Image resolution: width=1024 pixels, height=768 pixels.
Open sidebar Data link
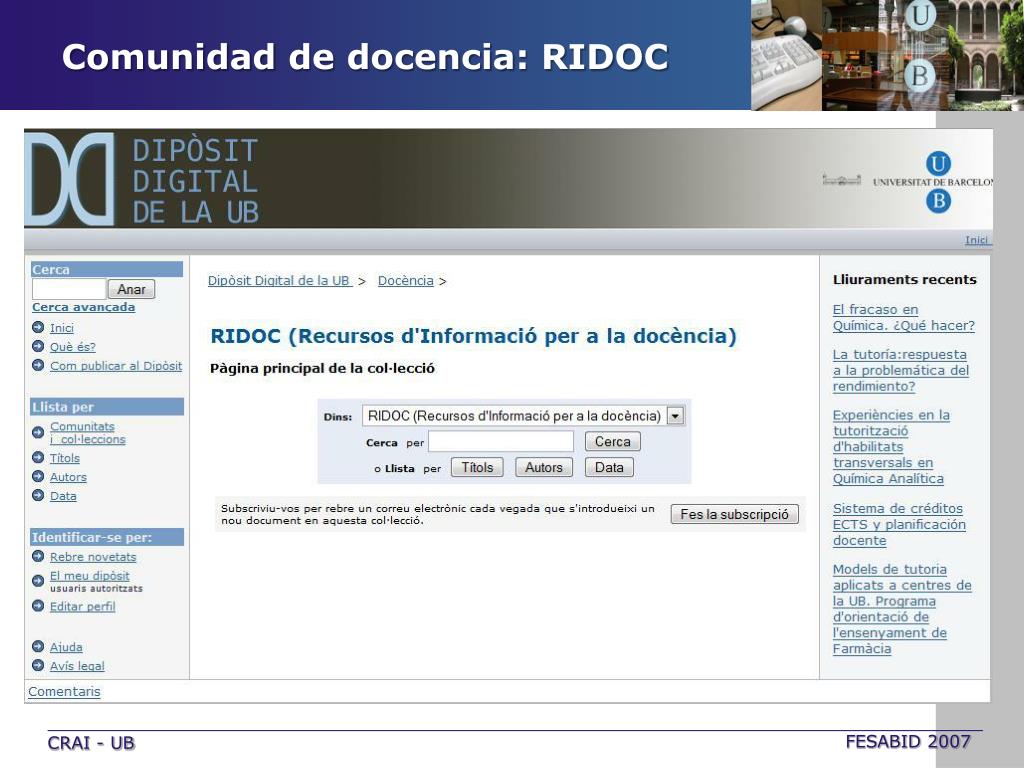pyautogui.click(x=63, y=496)
